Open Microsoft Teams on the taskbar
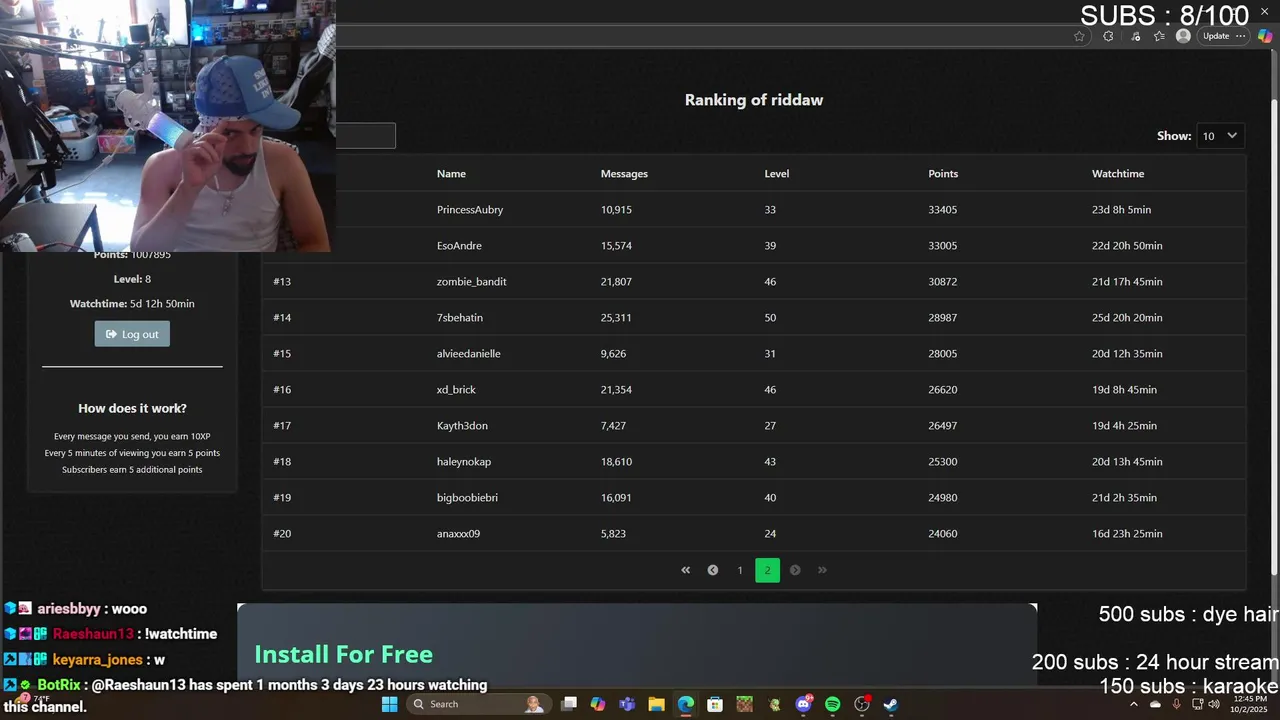This screenshot has height=720, width=1280. click(x=627, y=704)
